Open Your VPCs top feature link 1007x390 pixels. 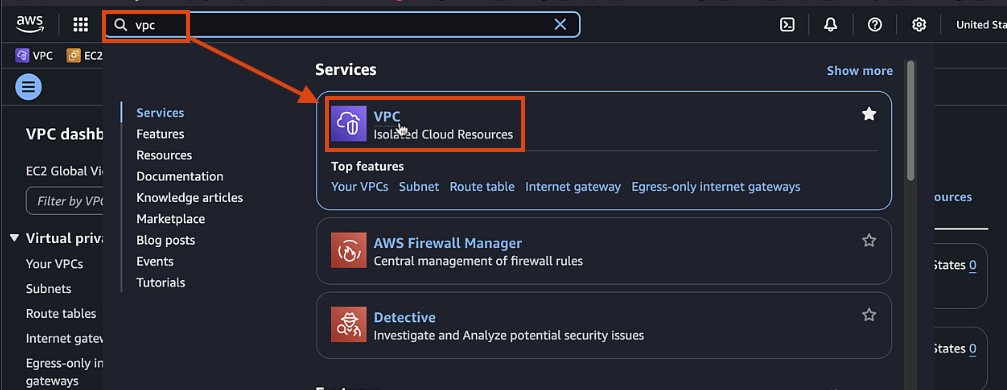(360, 186)
